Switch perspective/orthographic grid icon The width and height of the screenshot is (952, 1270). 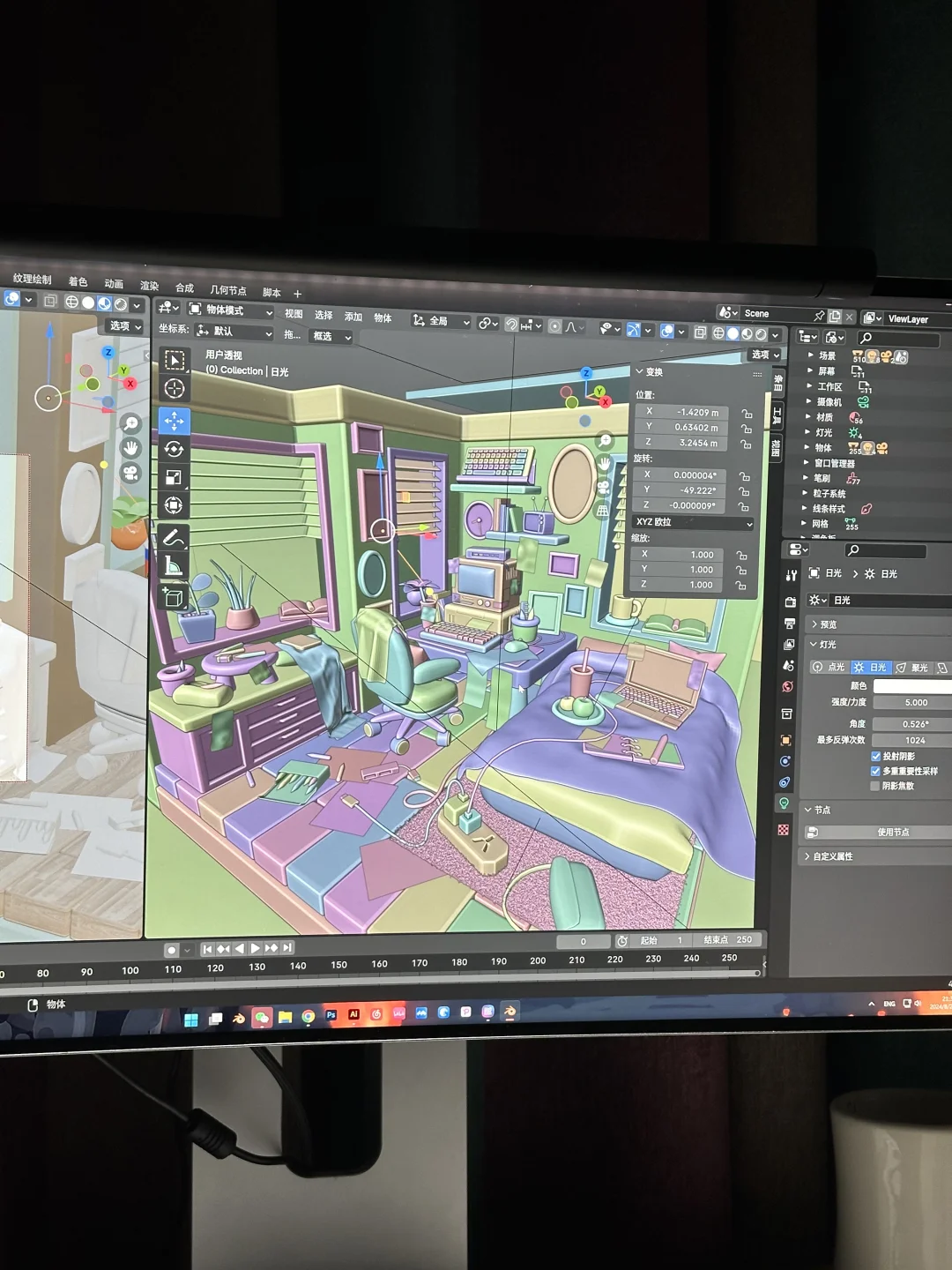pyautogui.click(x=603, y=510)
